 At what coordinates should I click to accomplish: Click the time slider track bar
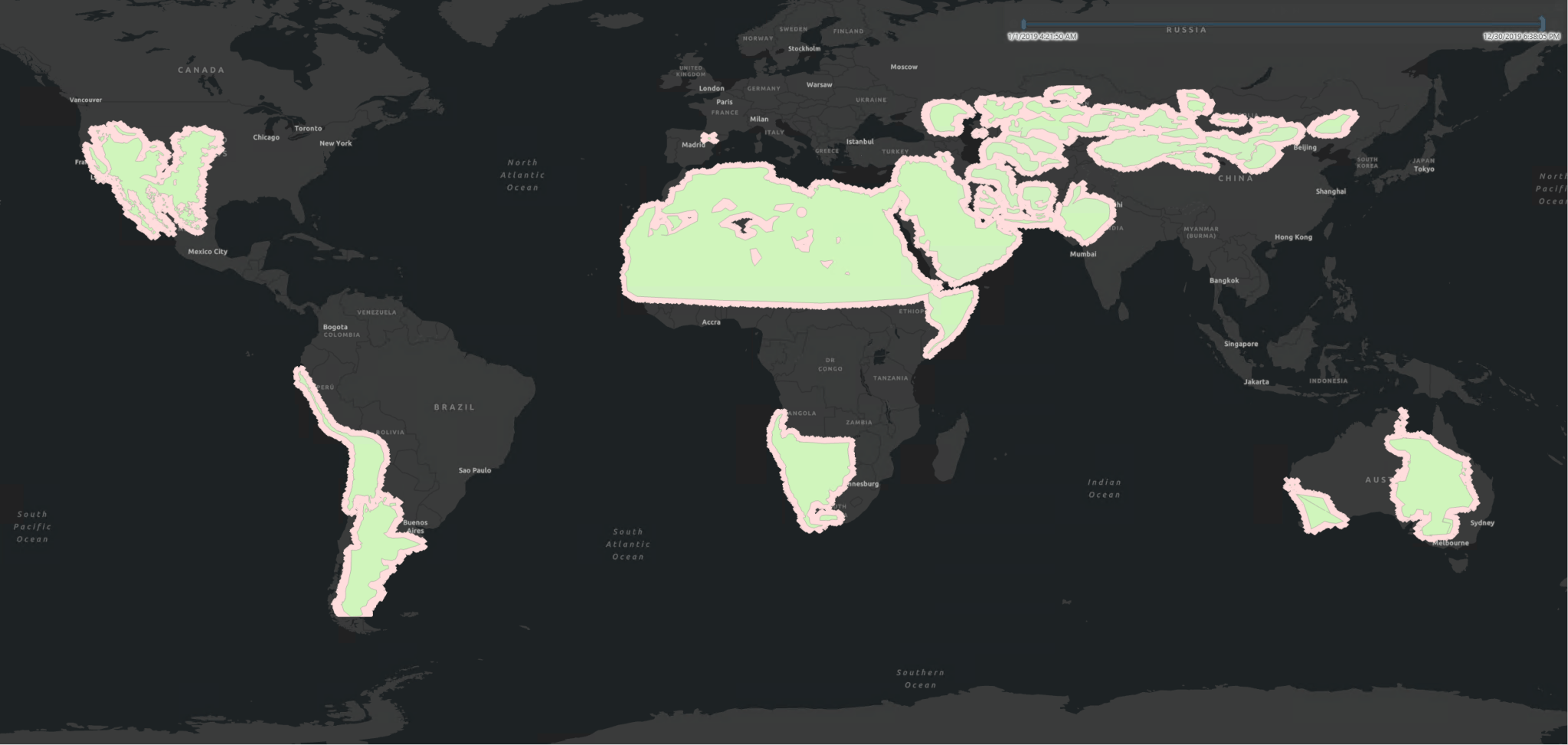[x=1283, y=25]
